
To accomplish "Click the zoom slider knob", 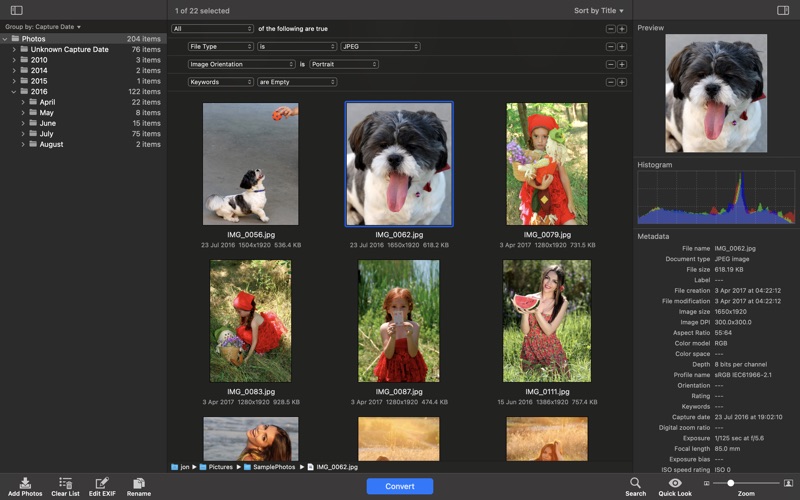I will [x=731, y=483].
